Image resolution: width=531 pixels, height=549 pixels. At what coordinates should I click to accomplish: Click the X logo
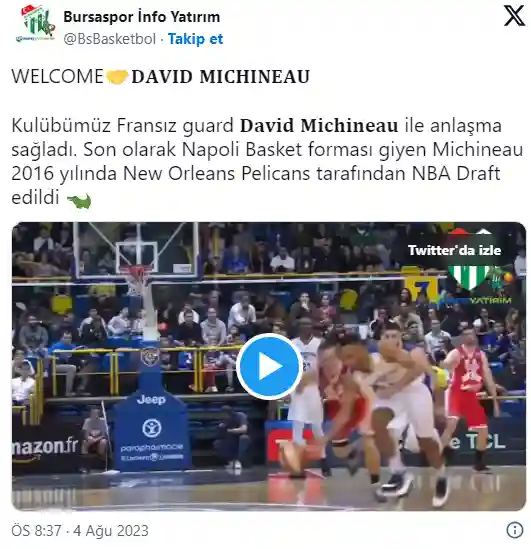[514, 16]
